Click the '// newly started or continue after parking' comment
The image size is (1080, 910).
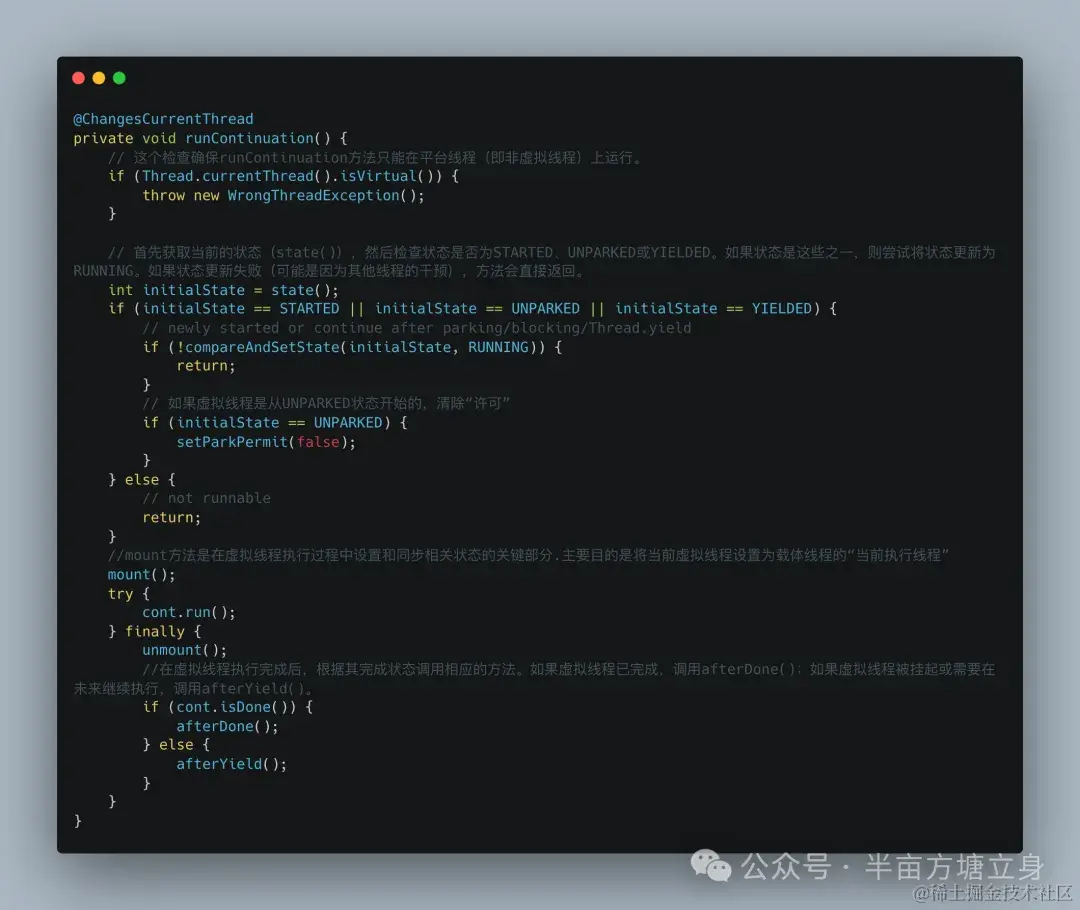[417, 328]
